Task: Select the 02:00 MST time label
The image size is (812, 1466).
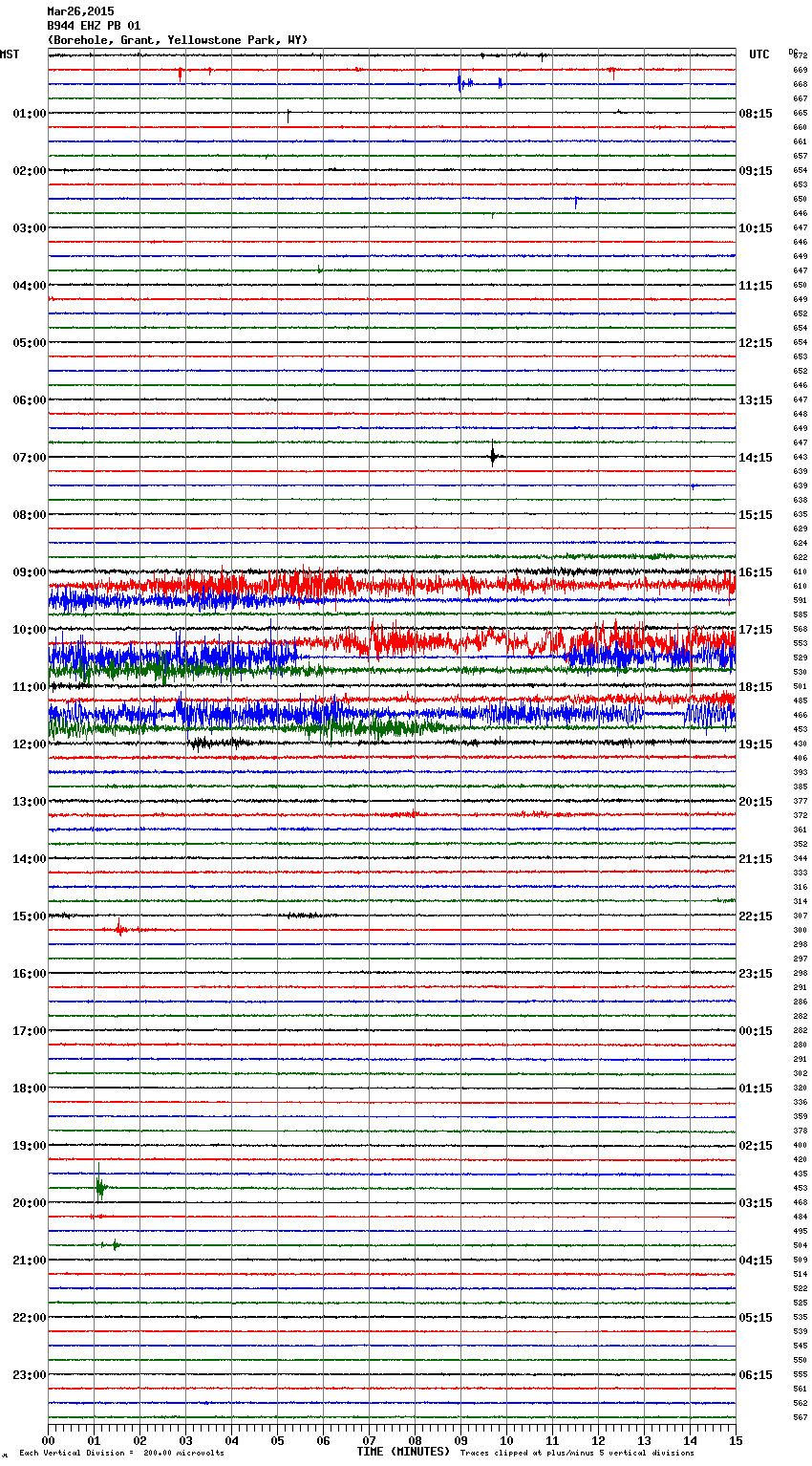Action: click(x=30, y=171)
